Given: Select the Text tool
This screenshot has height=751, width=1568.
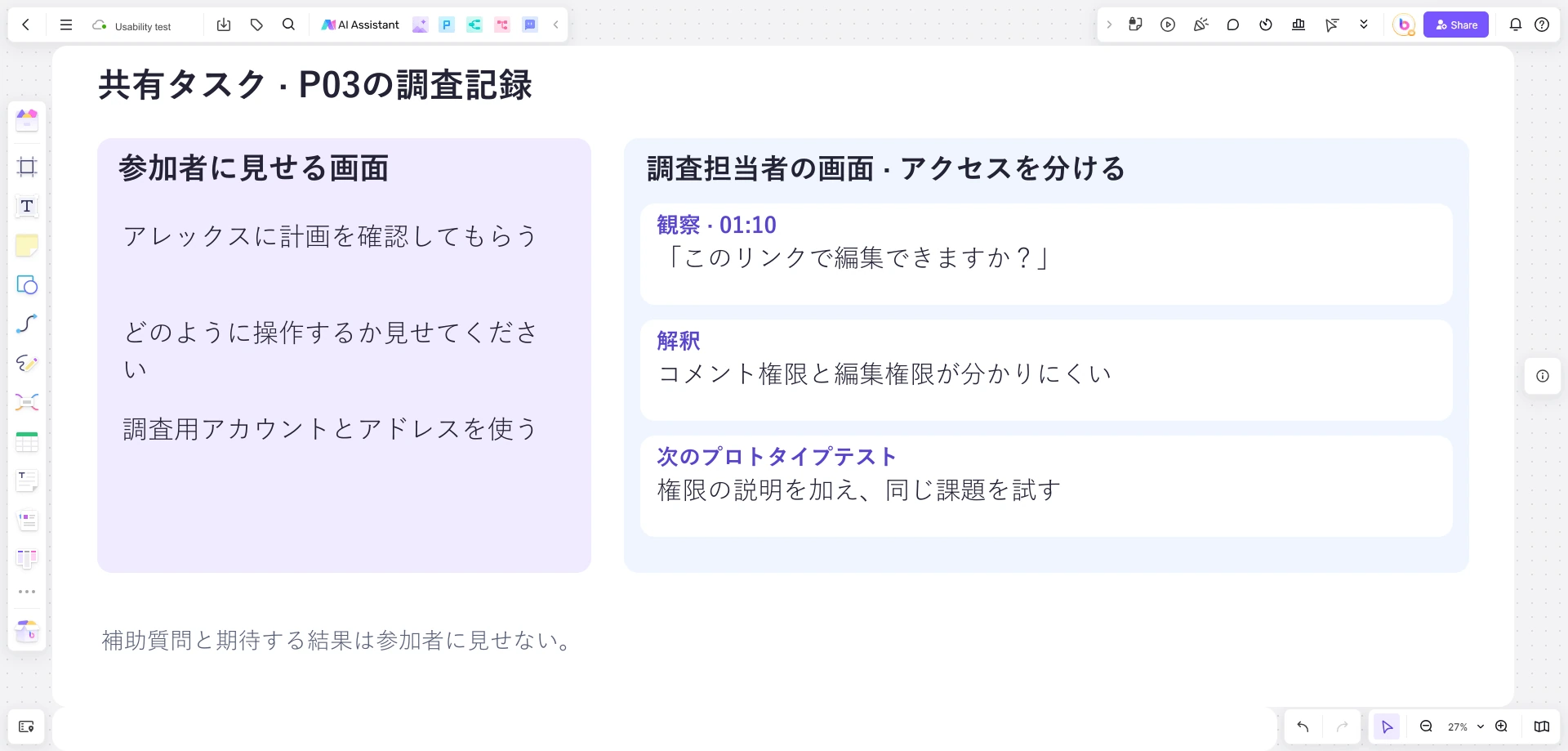Looking at the screenshot, I should click(27, 206).
